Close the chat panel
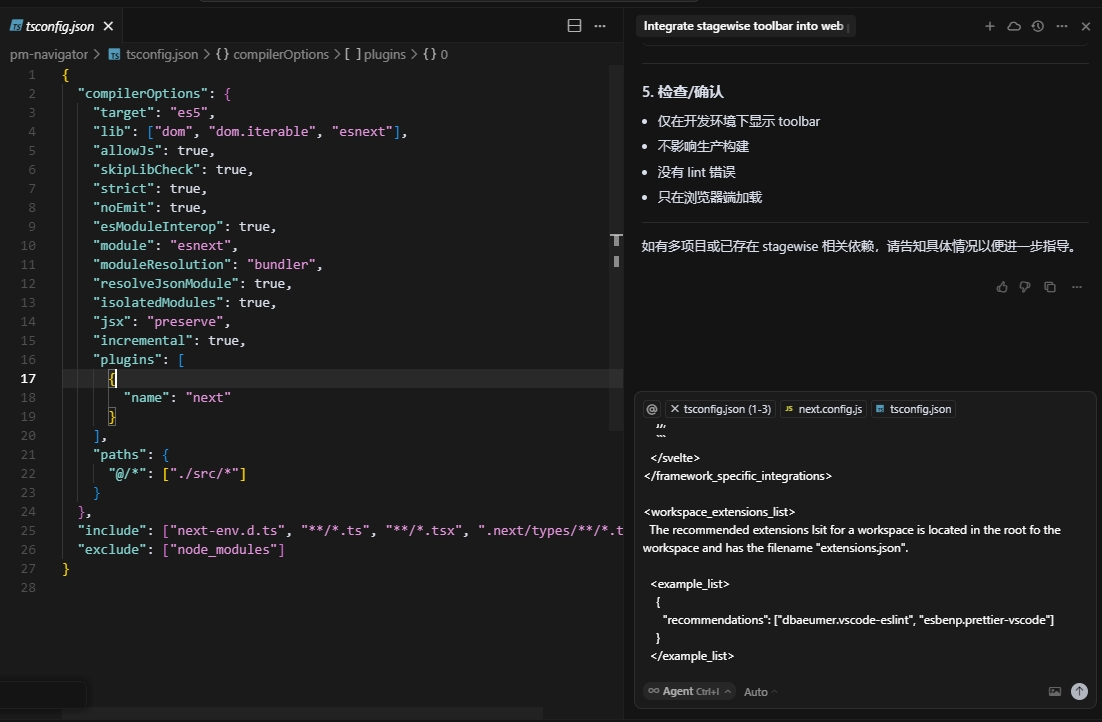Screen dimensions: 1102x722 coord(1085,26)
